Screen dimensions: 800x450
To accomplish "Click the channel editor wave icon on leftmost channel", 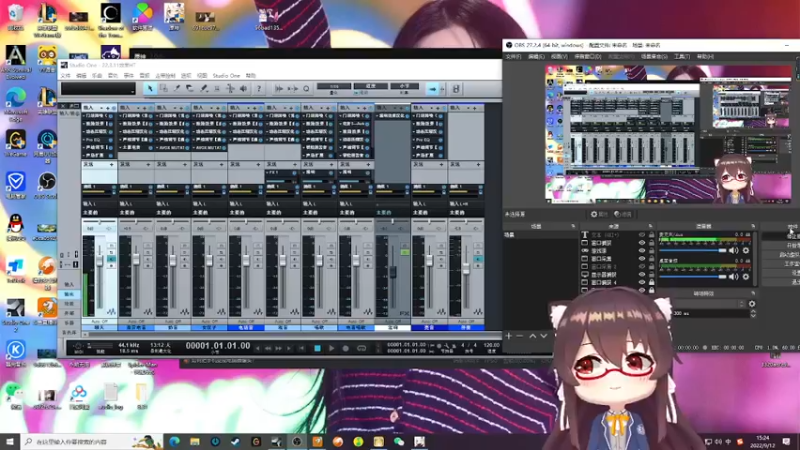I will point(111,311).
